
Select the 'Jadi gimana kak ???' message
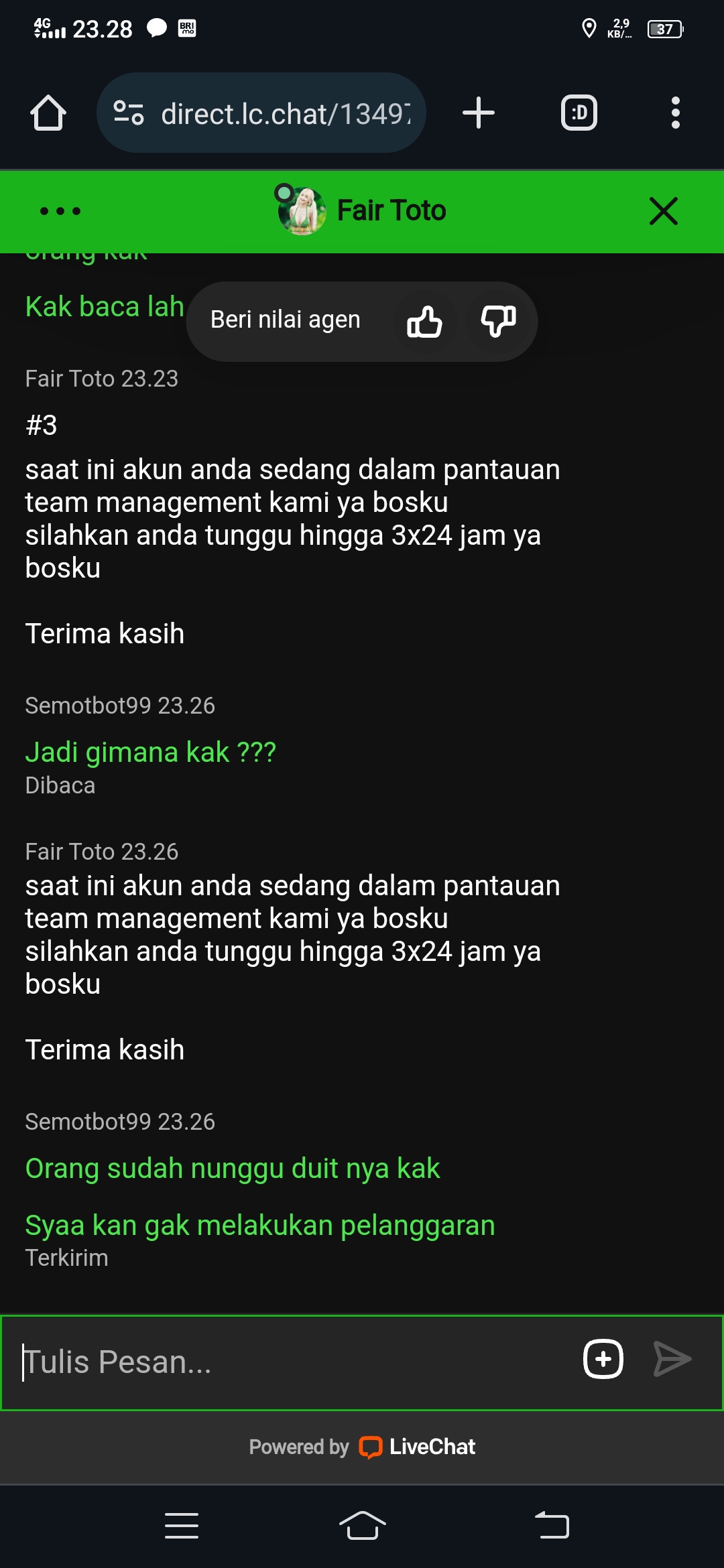click(x=151, y=753)
